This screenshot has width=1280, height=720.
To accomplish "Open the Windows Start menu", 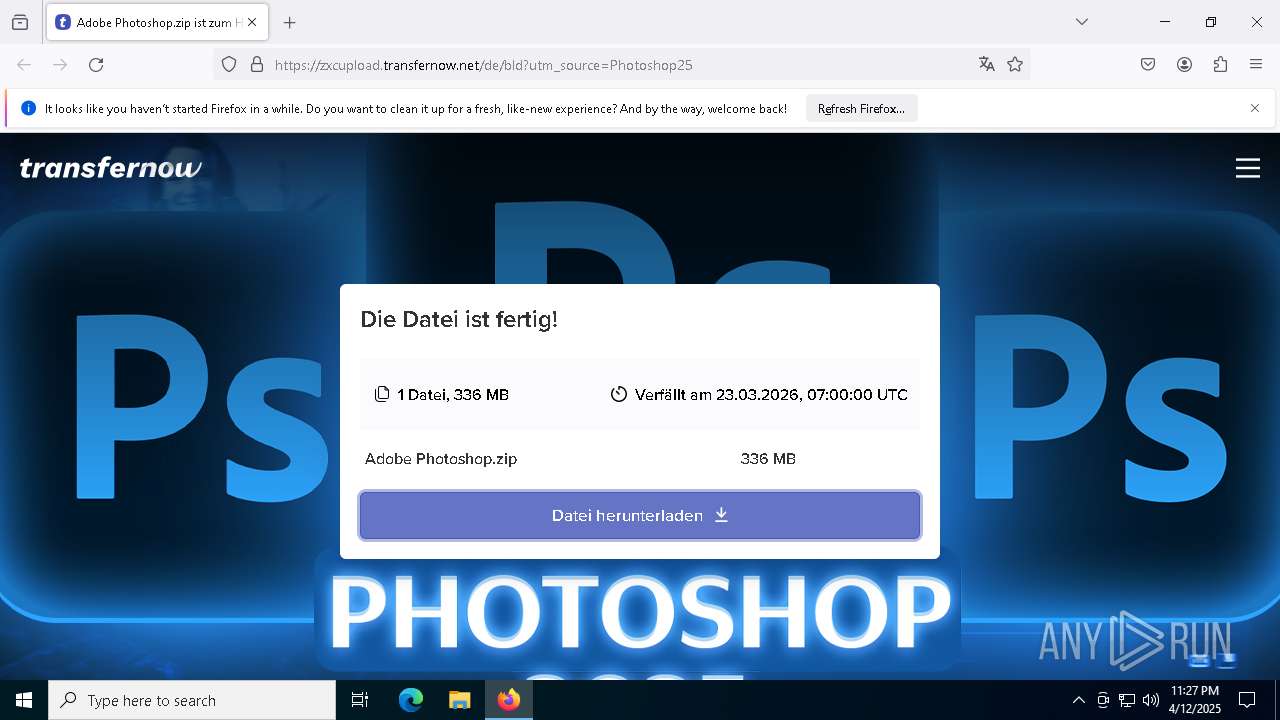I will [24, 700].
